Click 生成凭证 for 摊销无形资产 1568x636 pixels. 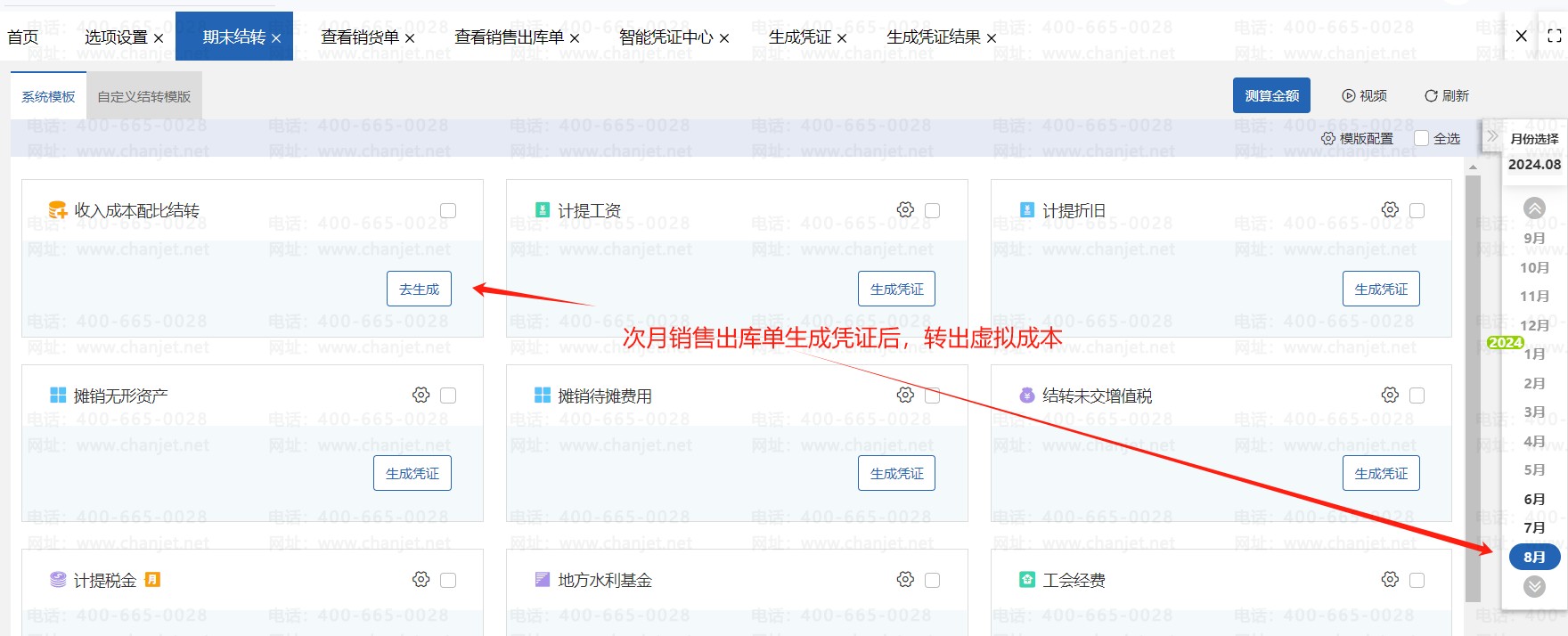[412, 473]
